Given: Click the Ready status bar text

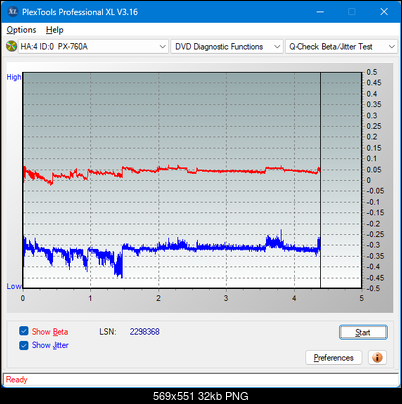Looking at the screenshot, I should tap(17, 380).
